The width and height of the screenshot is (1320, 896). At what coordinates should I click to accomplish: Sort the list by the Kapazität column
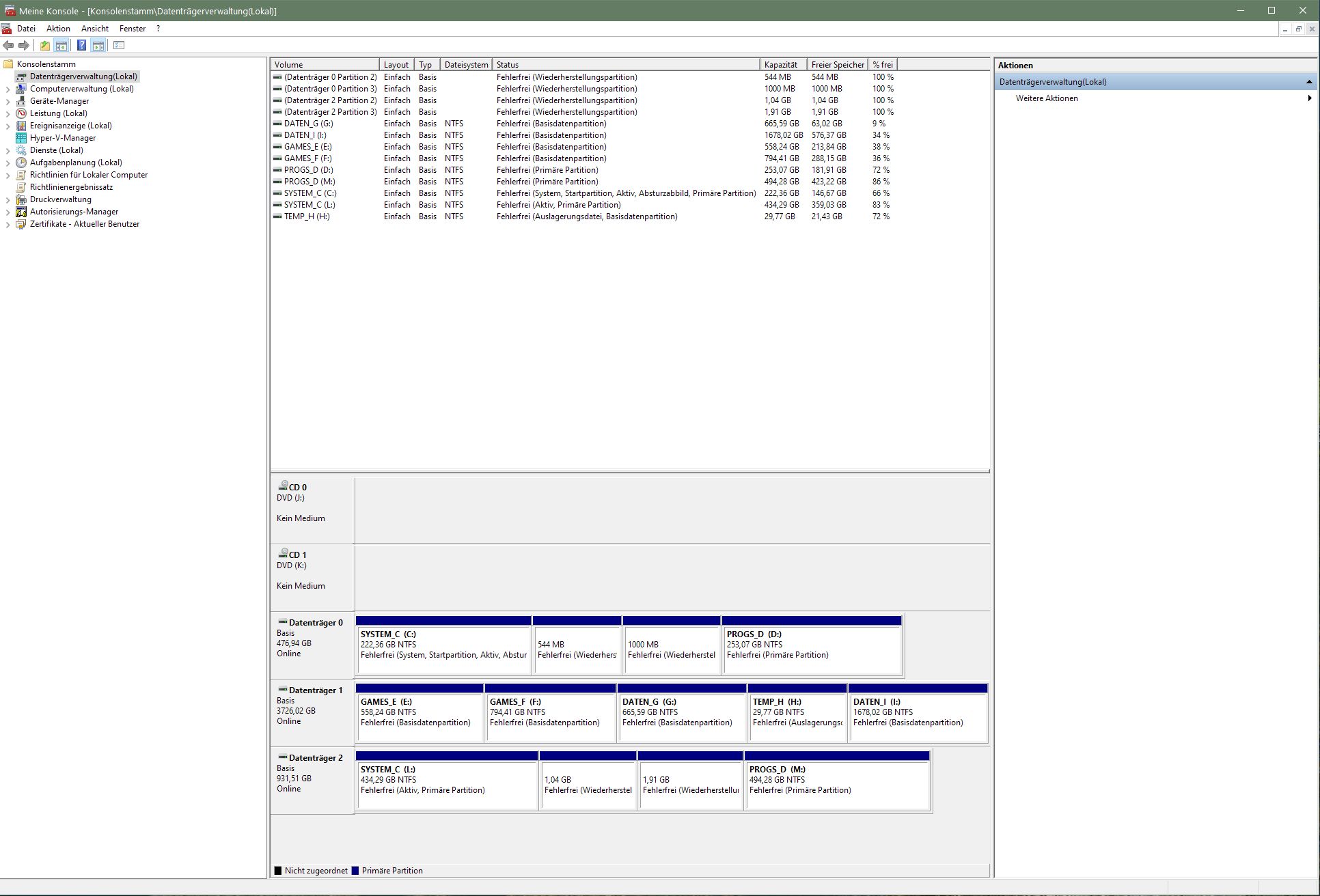(781, 65)
